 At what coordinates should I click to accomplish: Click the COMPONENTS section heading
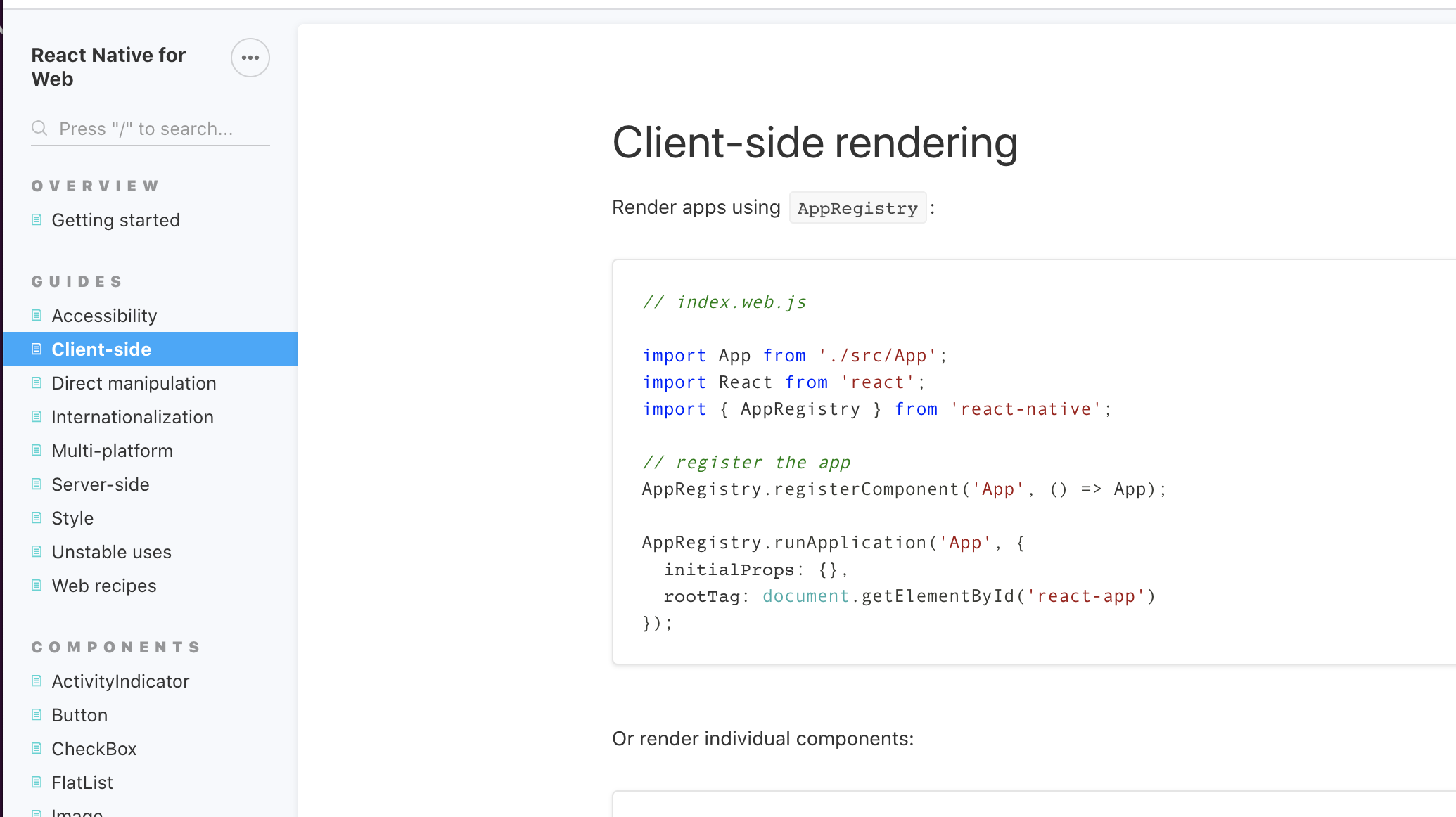(x=115, y=647)
